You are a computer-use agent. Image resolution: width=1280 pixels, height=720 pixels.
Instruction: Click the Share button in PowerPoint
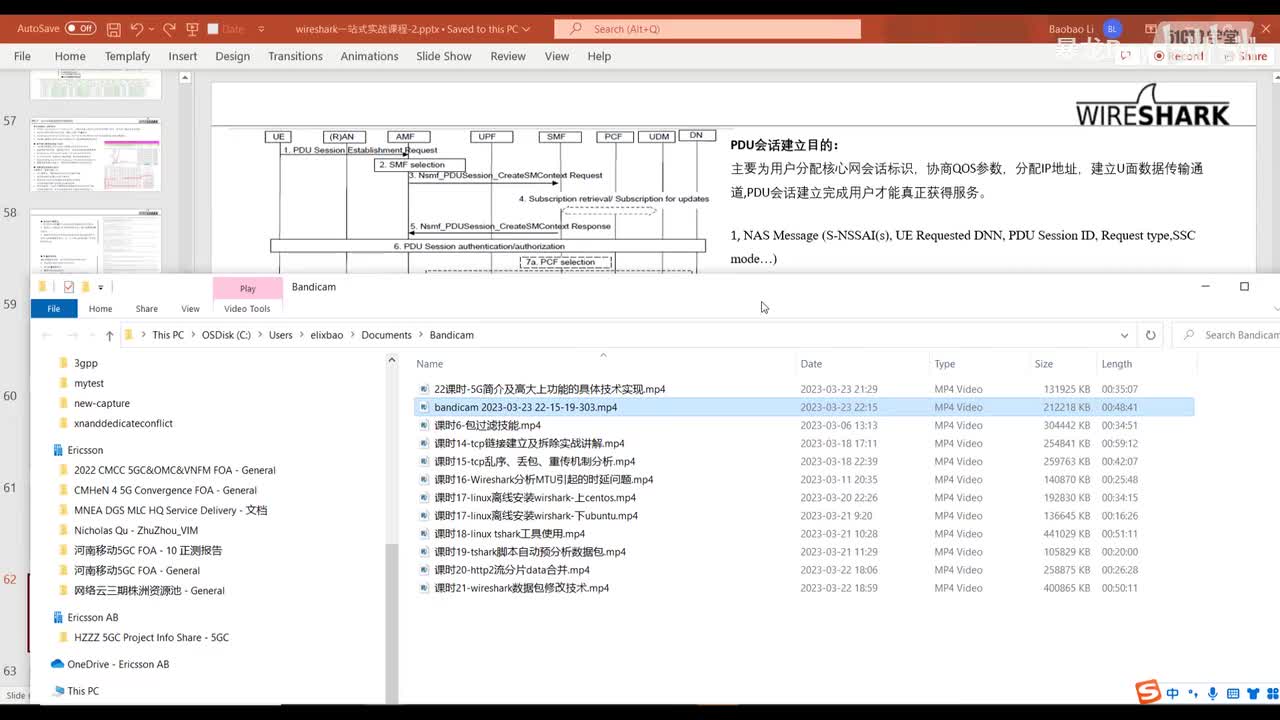1244,56
